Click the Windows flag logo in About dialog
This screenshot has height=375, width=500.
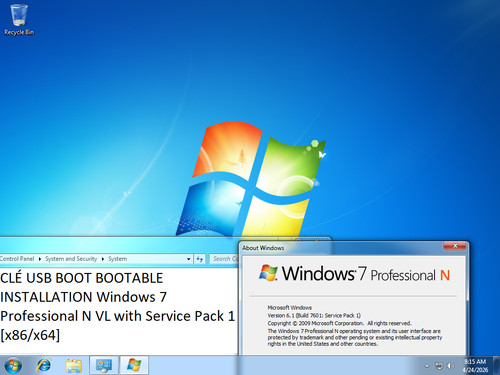pos(268,273)
